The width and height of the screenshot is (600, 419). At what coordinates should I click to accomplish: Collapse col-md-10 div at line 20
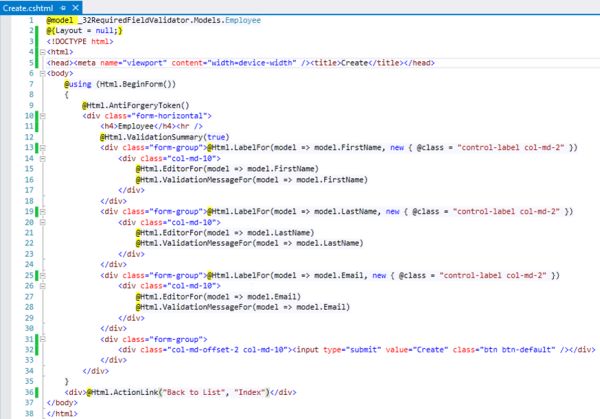coord(42,222)
